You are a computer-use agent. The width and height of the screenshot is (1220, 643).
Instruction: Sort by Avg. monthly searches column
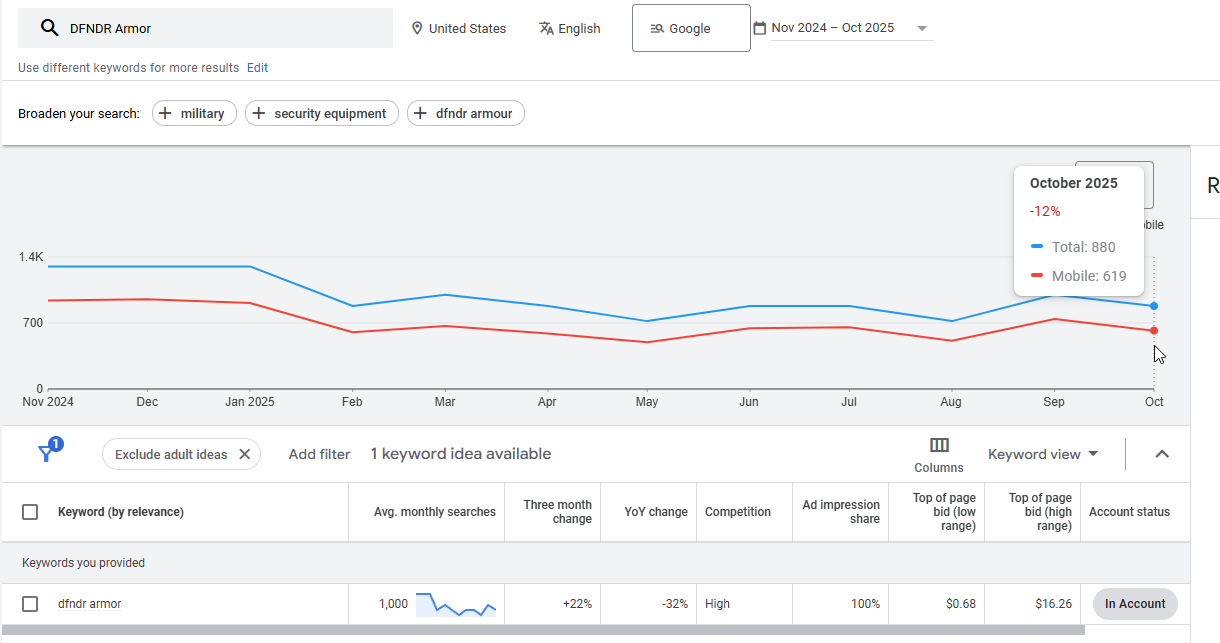pos(434,512)
